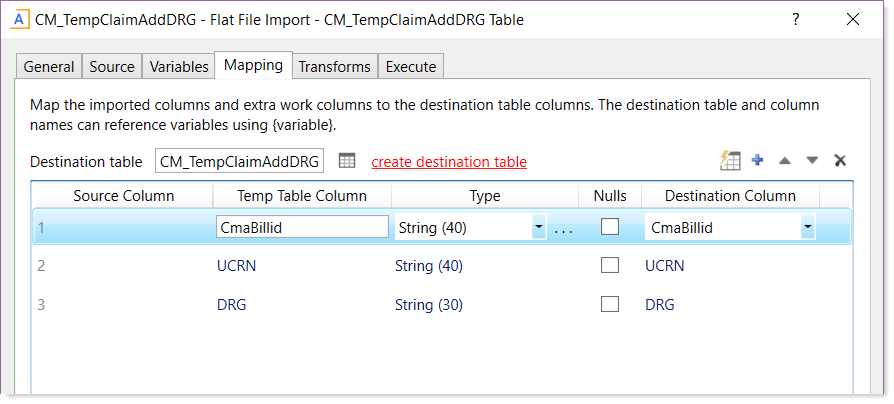Click the application logo in title bar
Screen dimensions: 894x404
[20, 19]
